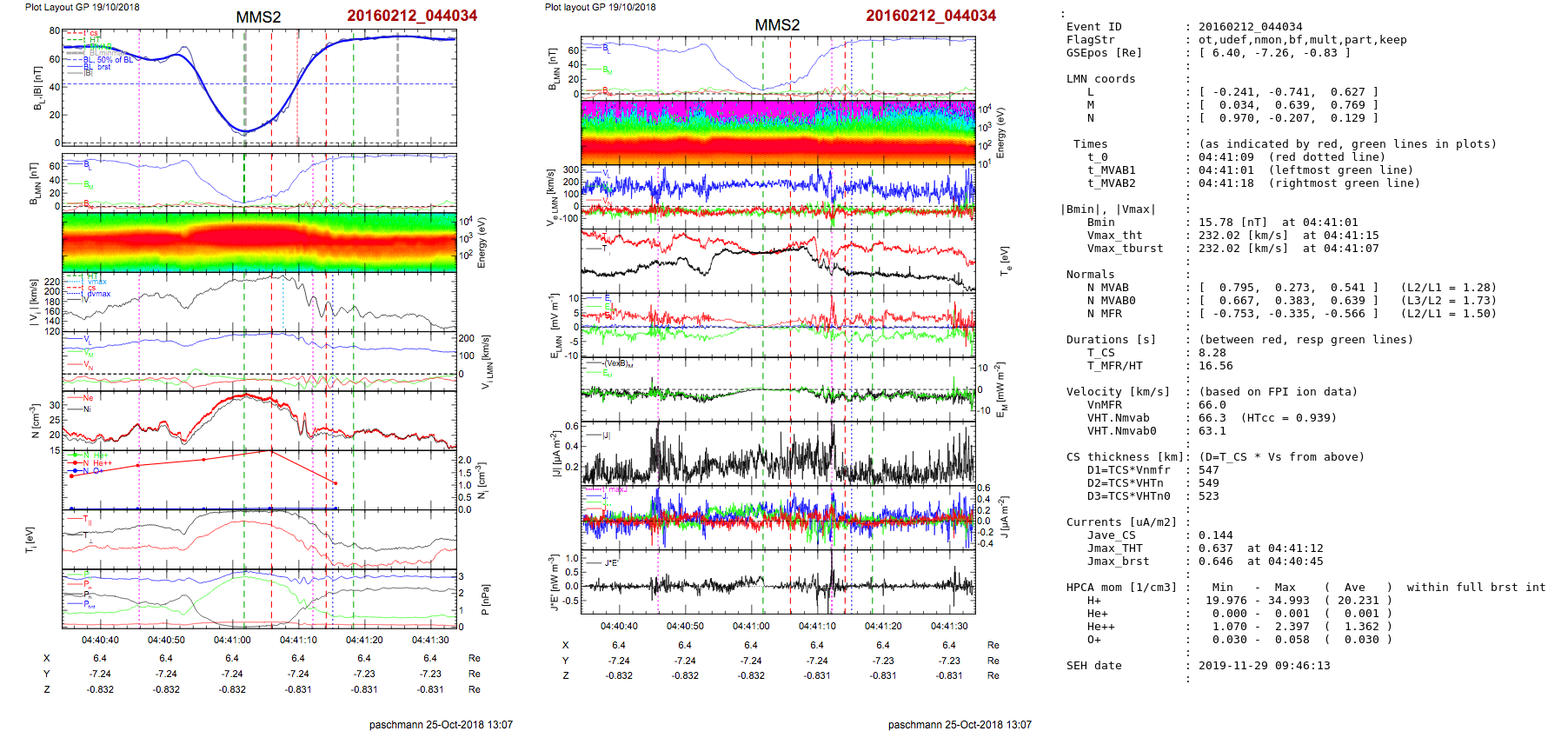Click the 'Plot Layout GP 19/10/2018' text at top left
This screenshot has height=731, width=1568.
pos(82,7)
